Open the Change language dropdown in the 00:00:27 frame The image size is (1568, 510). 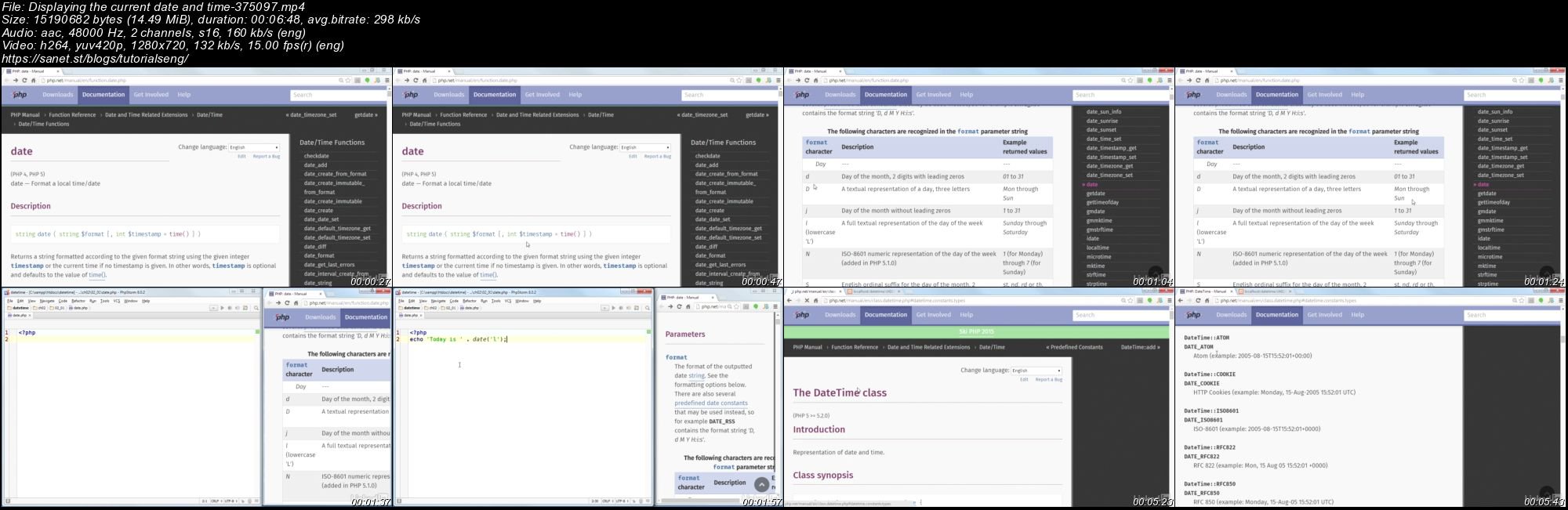[254, 147]
